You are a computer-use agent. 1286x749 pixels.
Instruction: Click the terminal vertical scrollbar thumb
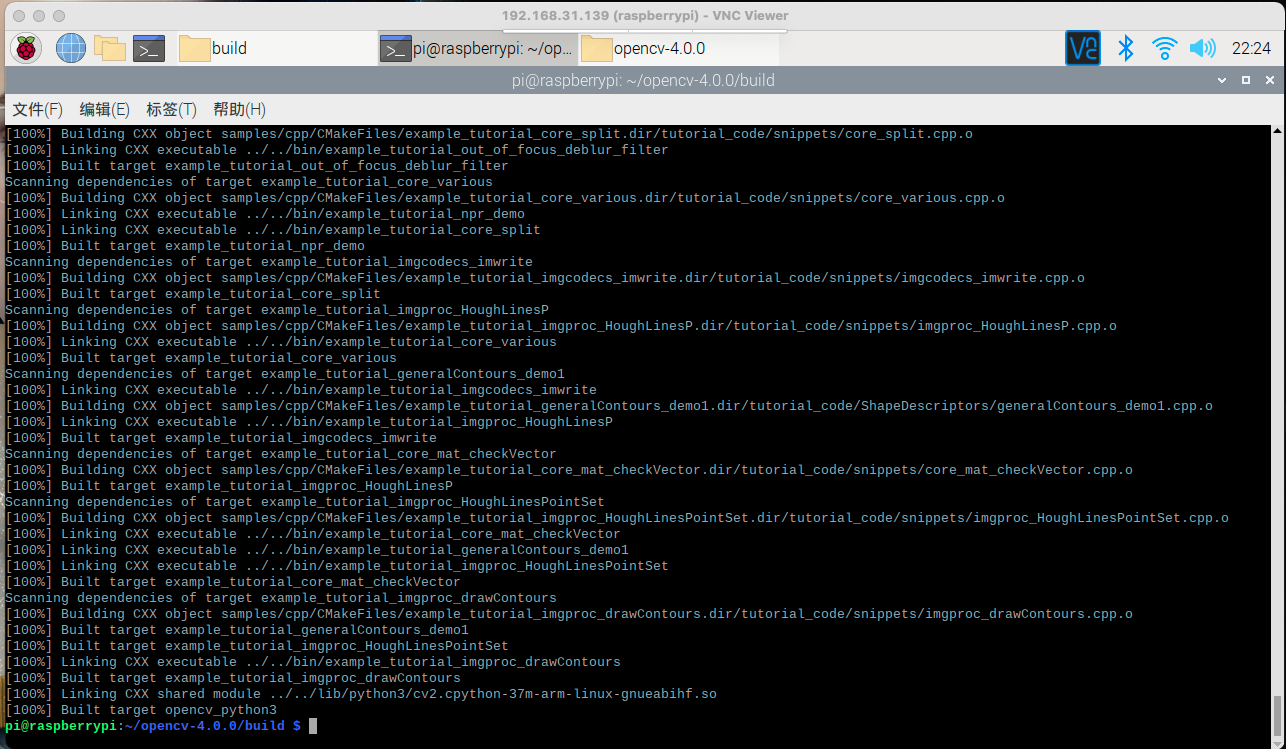pos(1276,716)
